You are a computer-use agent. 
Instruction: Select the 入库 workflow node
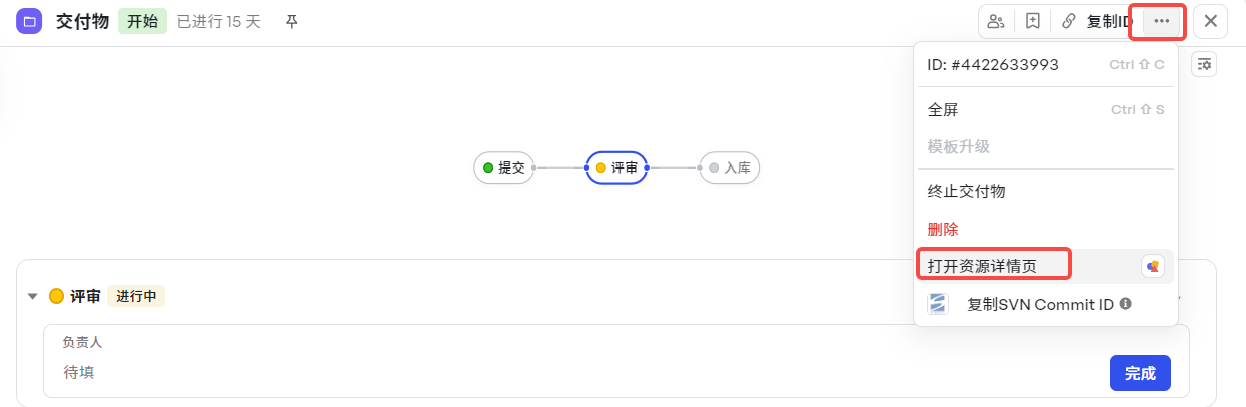click(x=730, y=168)
